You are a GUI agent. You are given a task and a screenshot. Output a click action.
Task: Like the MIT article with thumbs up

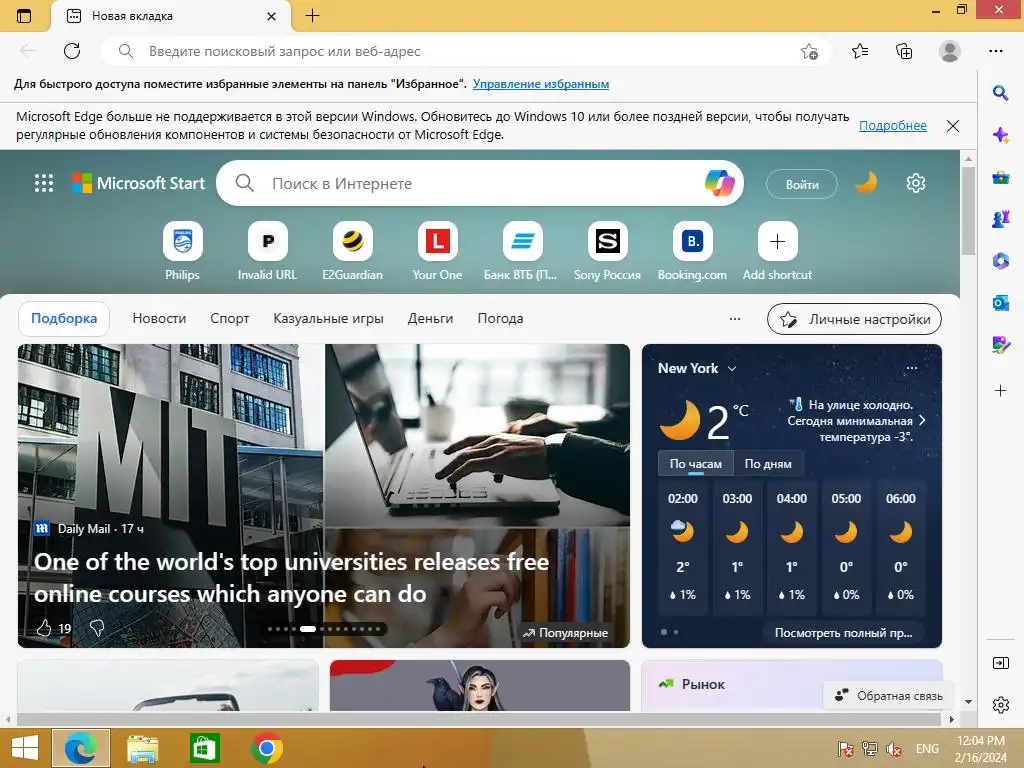point(44,628)
